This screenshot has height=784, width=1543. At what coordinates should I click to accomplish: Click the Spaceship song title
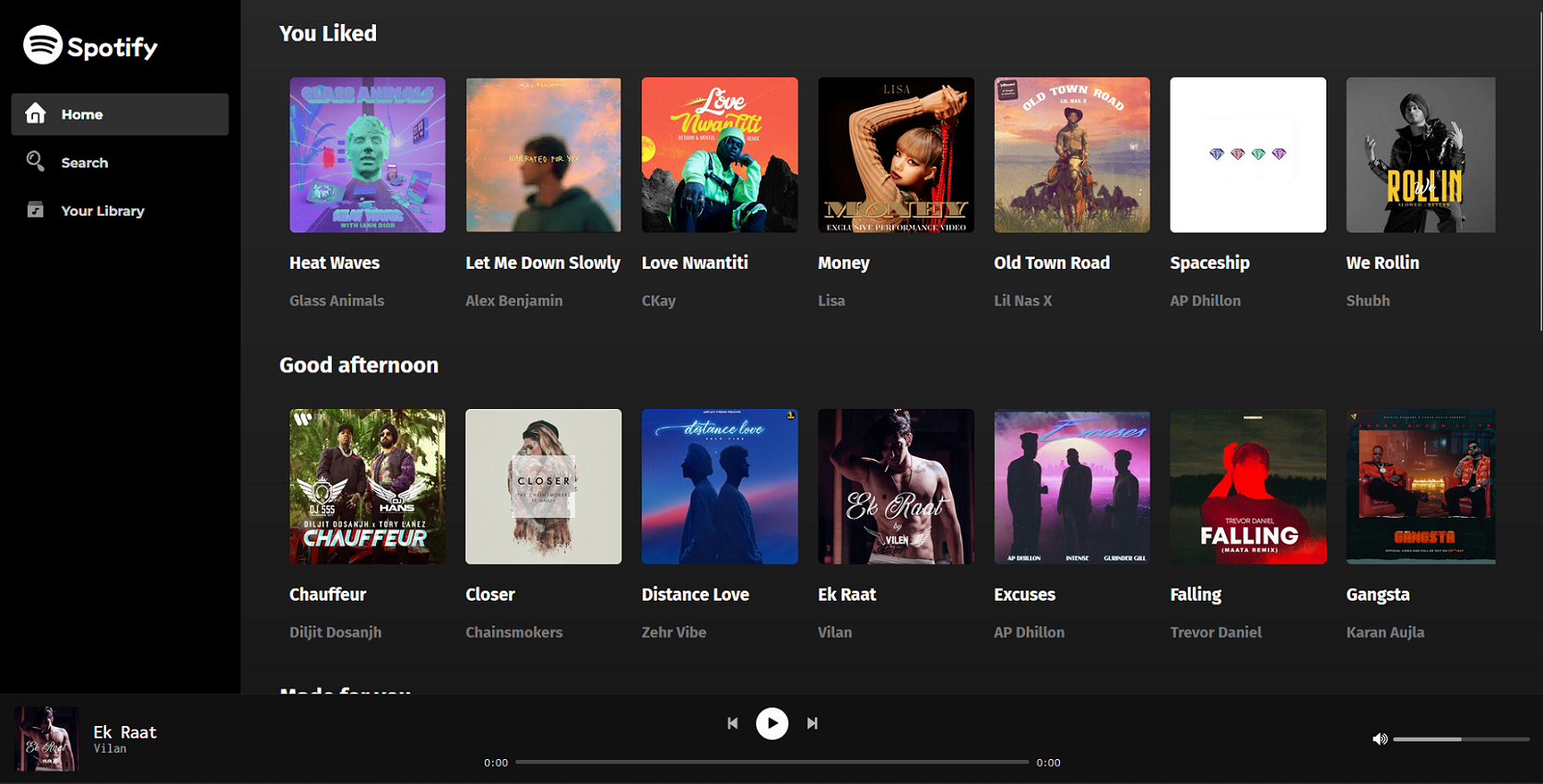click(1209, 263)
